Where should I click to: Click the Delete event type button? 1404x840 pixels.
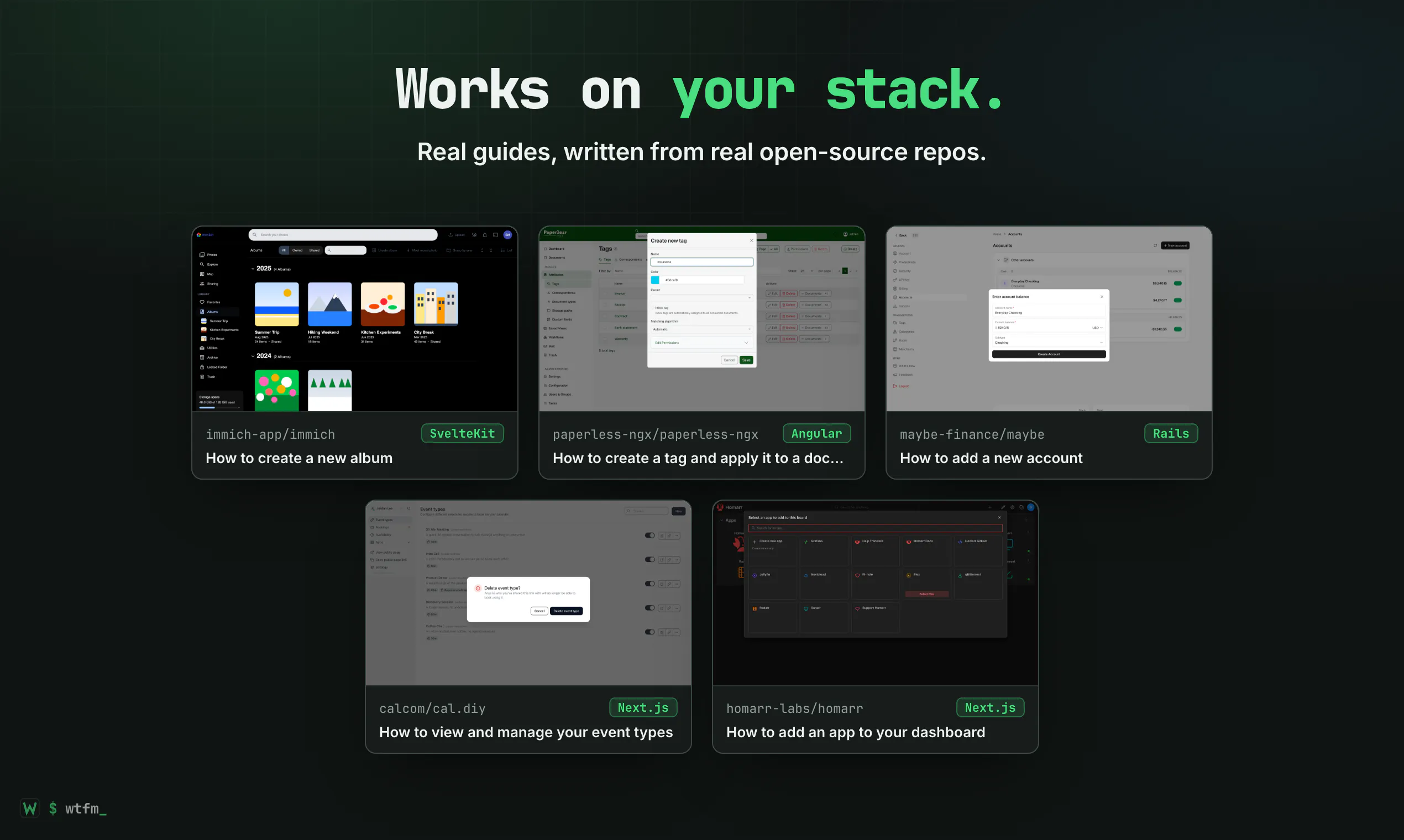(x=566, y=611)
